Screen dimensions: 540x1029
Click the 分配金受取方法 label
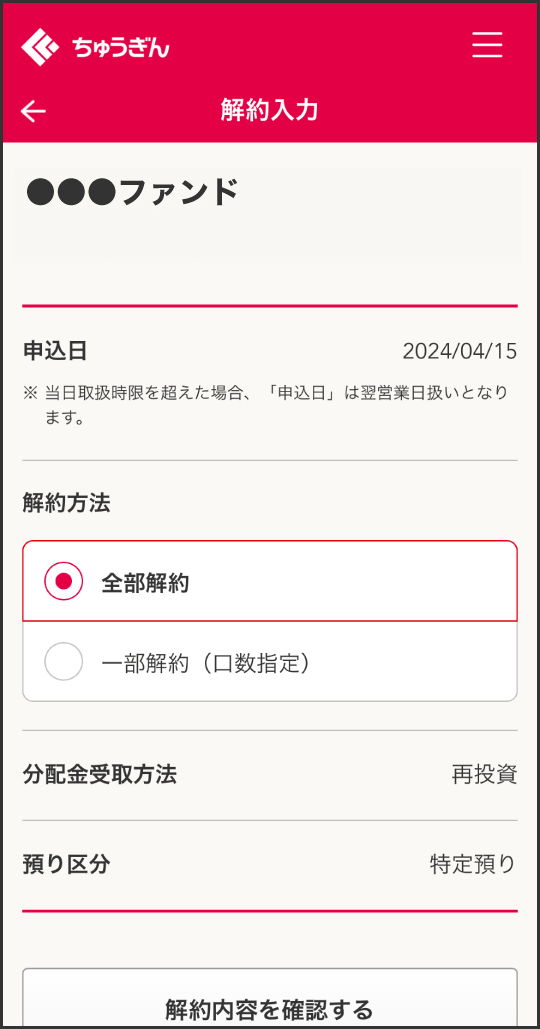[x=99, y=775]
